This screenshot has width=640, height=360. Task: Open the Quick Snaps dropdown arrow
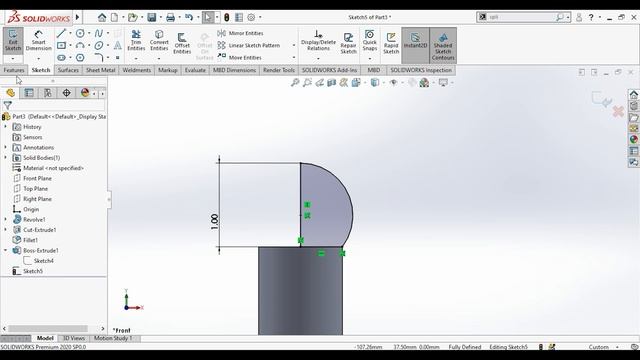[369, 59]
